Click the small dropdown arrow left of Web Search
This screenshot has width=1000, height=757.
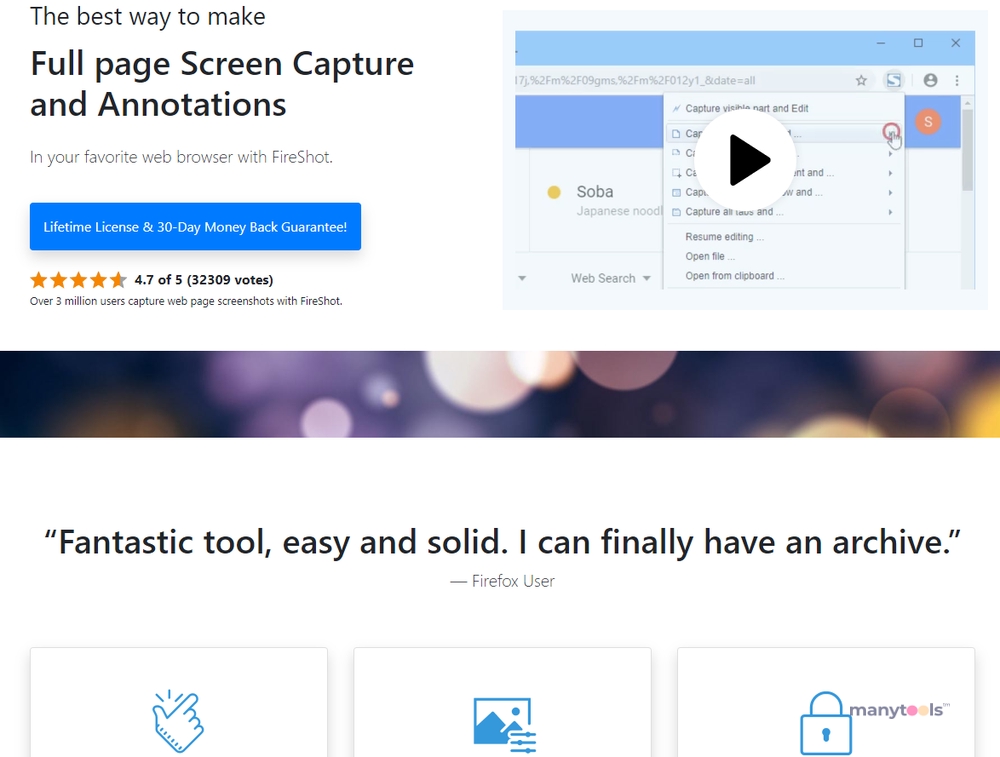(x=522, y=278)
